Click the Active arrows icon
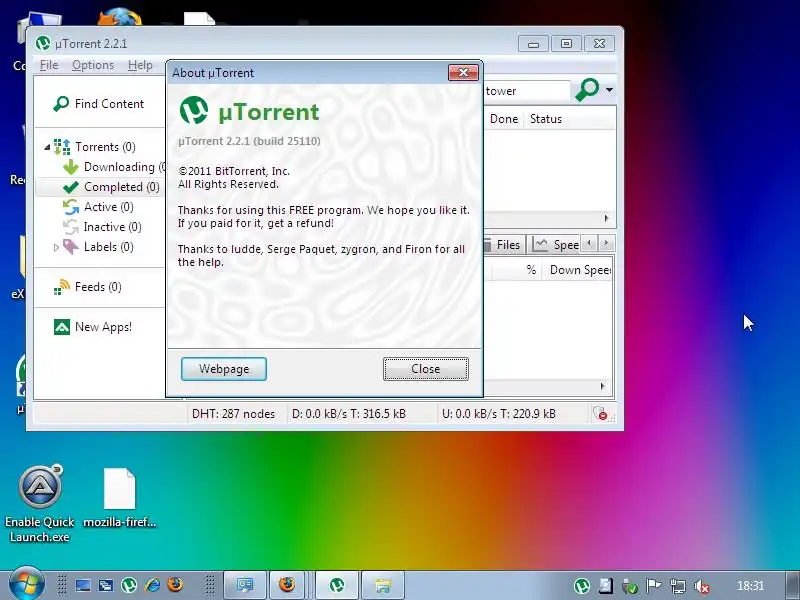Screen dimensions: 800x600 pyautogui.click(x=71, y=207)
